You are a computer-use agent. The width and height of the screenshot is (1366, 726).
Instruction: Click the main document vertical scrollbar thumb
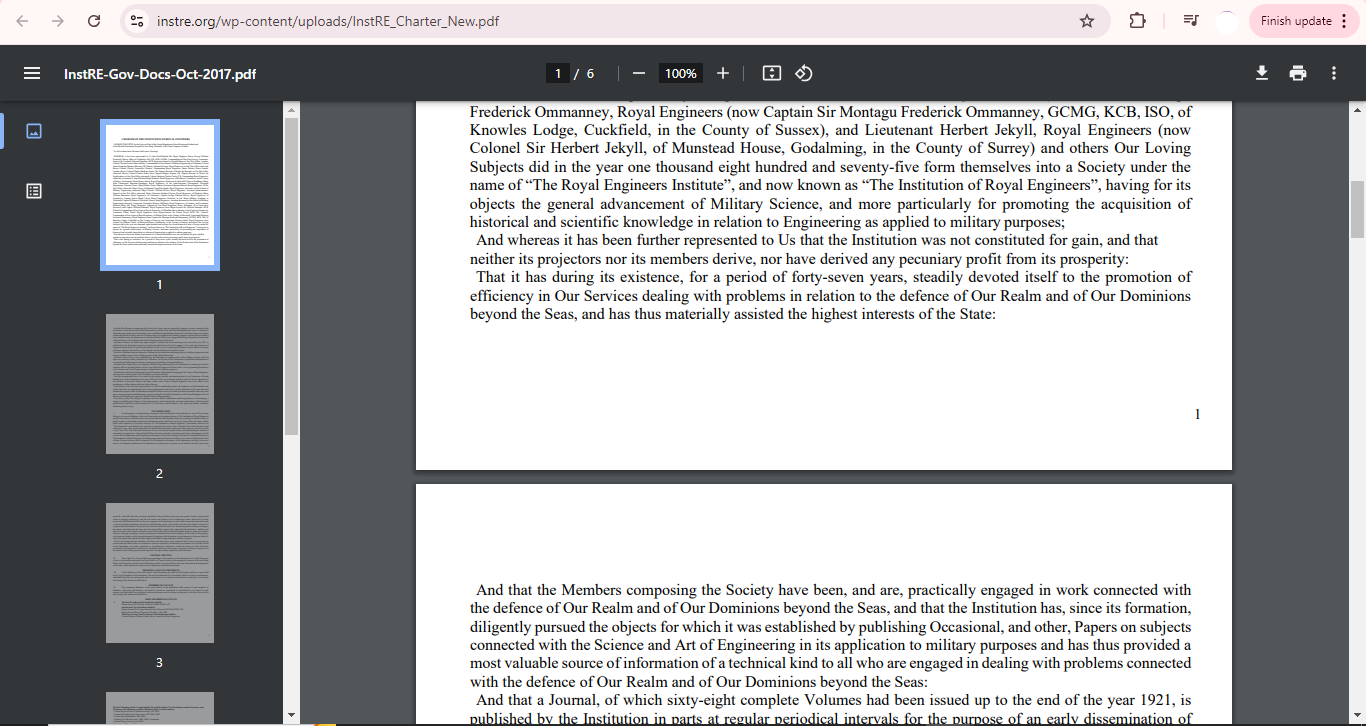[1357, 208]
